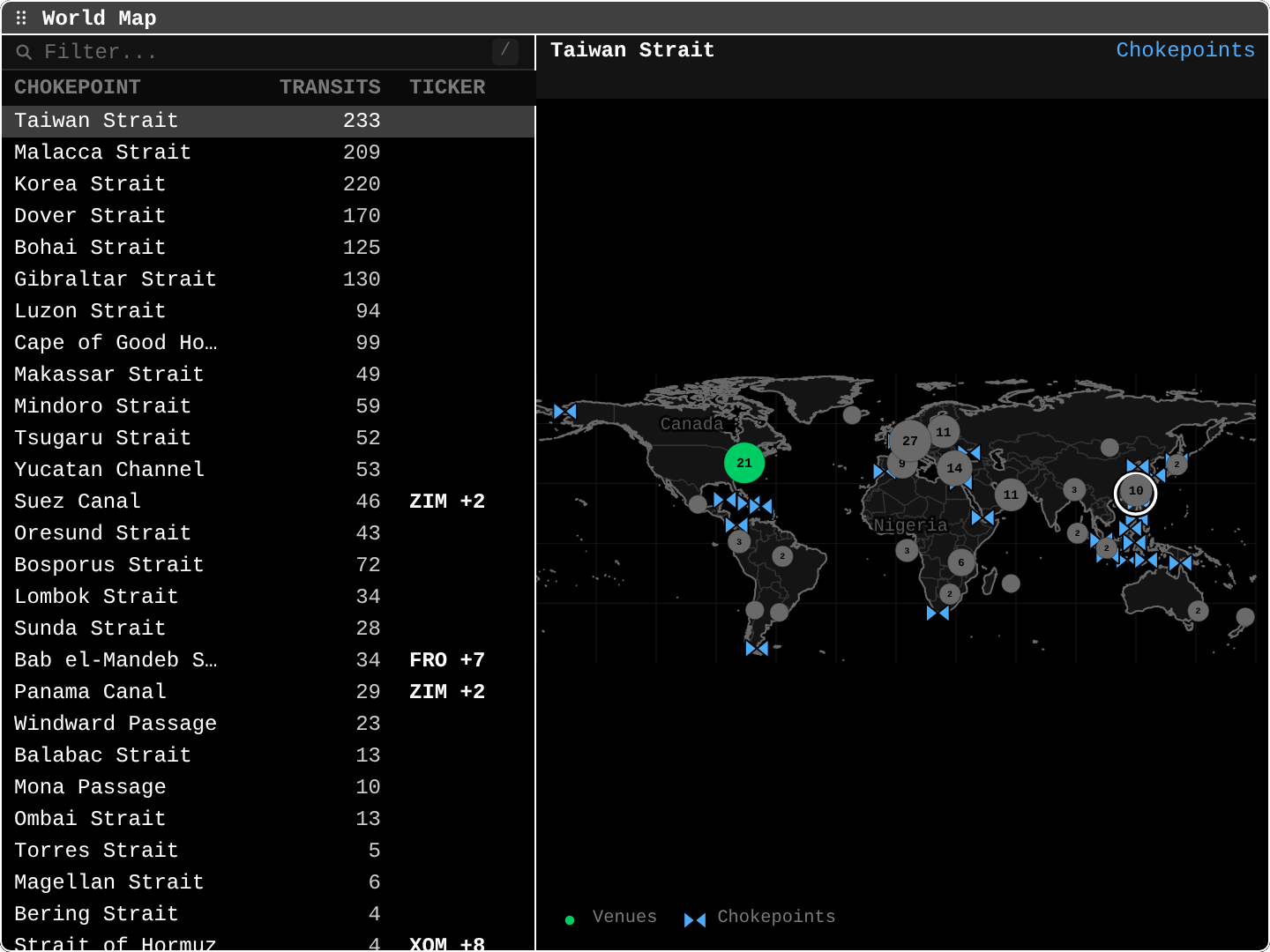Select the green venue cluster labeled 21
1270x952 pixels.
tap(744, 463)
